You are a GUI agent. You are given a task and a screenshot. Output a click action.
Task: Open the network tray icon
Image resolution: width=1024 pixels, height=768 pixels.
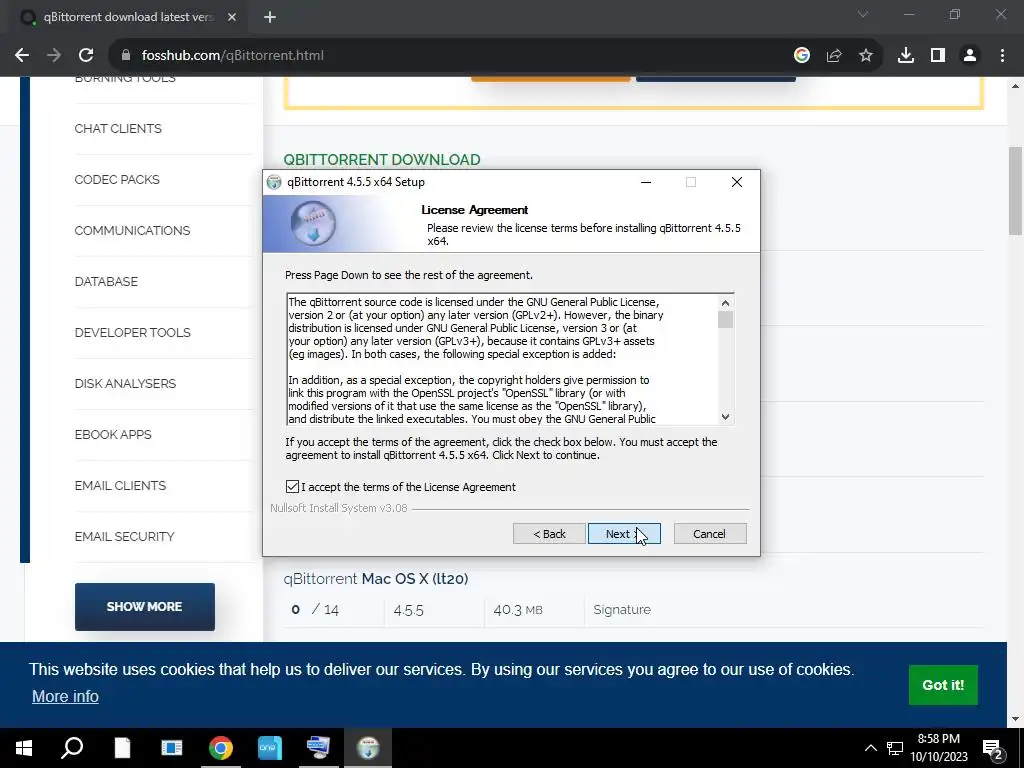[895, 748]
